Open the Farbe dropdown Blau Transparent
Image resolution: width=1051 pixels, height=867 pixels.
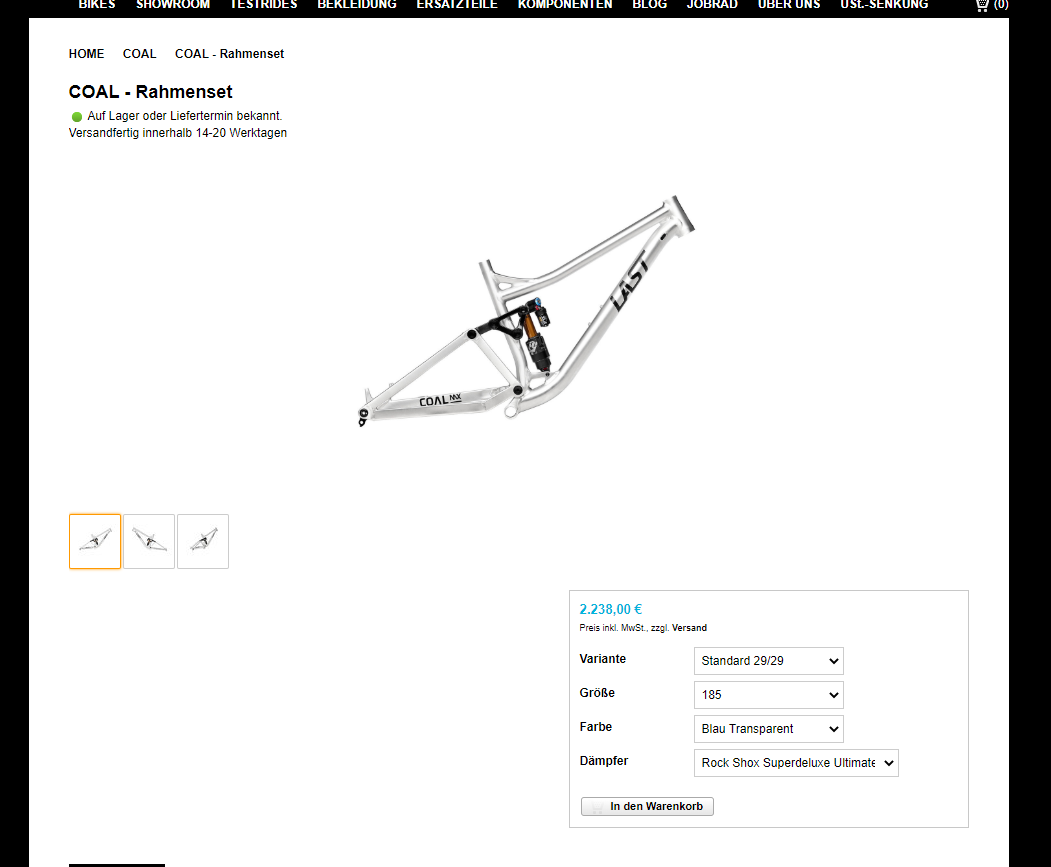tap(769, 729)
